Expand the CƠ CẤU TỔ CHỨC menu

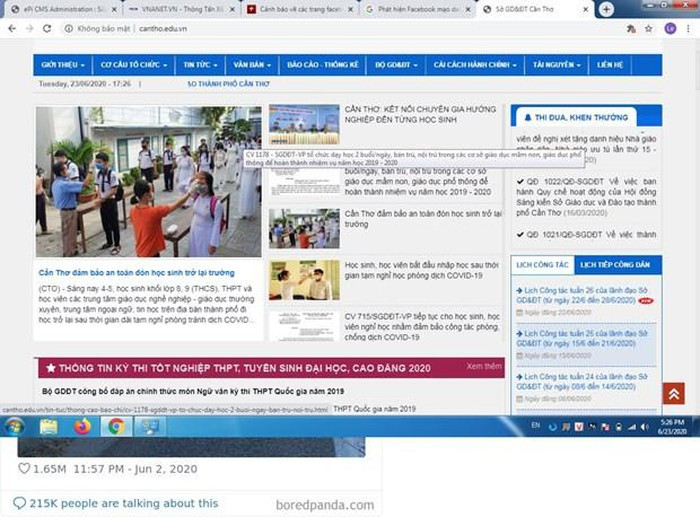(135, 64)
